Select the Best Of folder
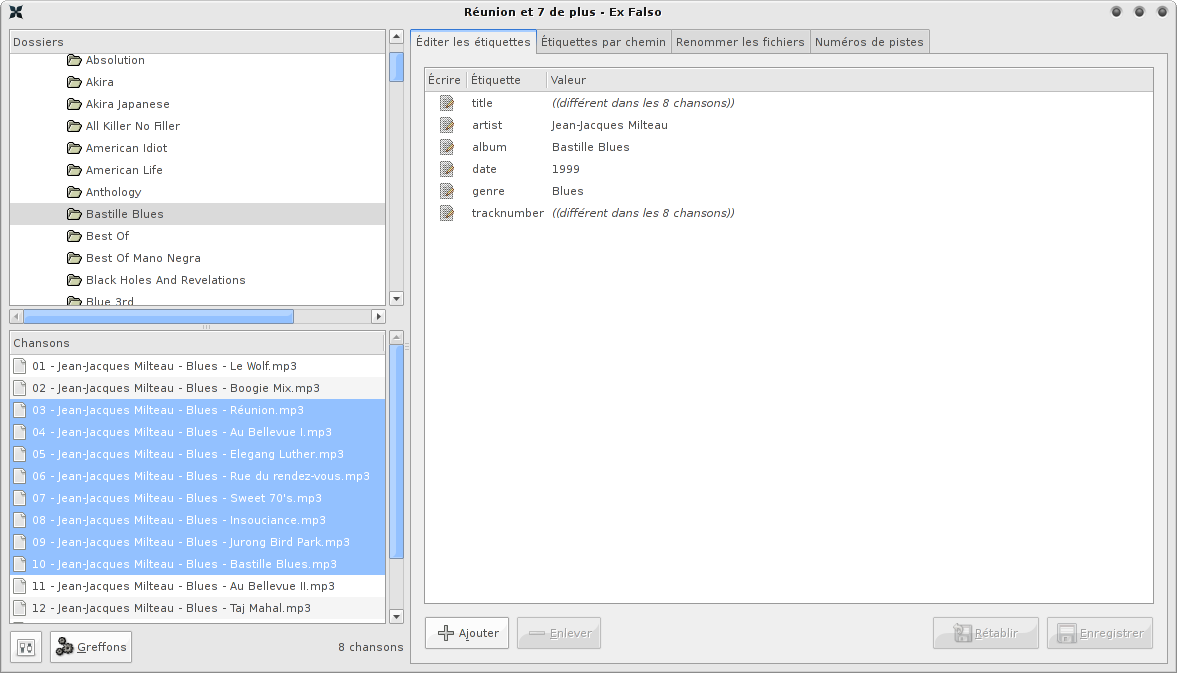Viewport: 1177px width, 673px height. 107,236
